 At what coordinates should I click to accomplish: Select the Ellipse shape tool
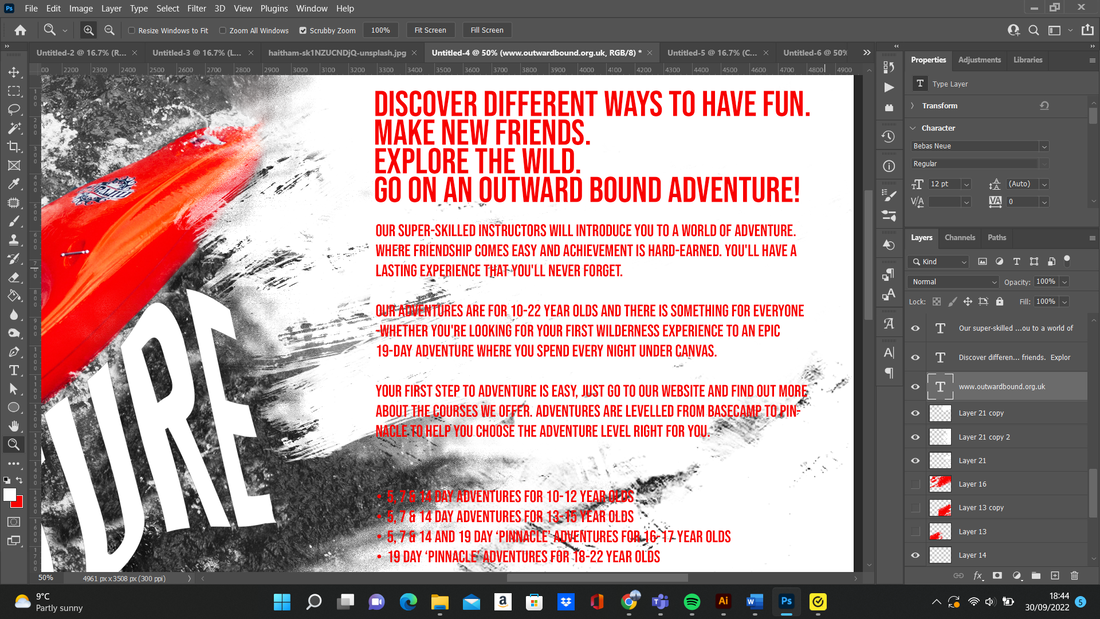click(13, 407)
